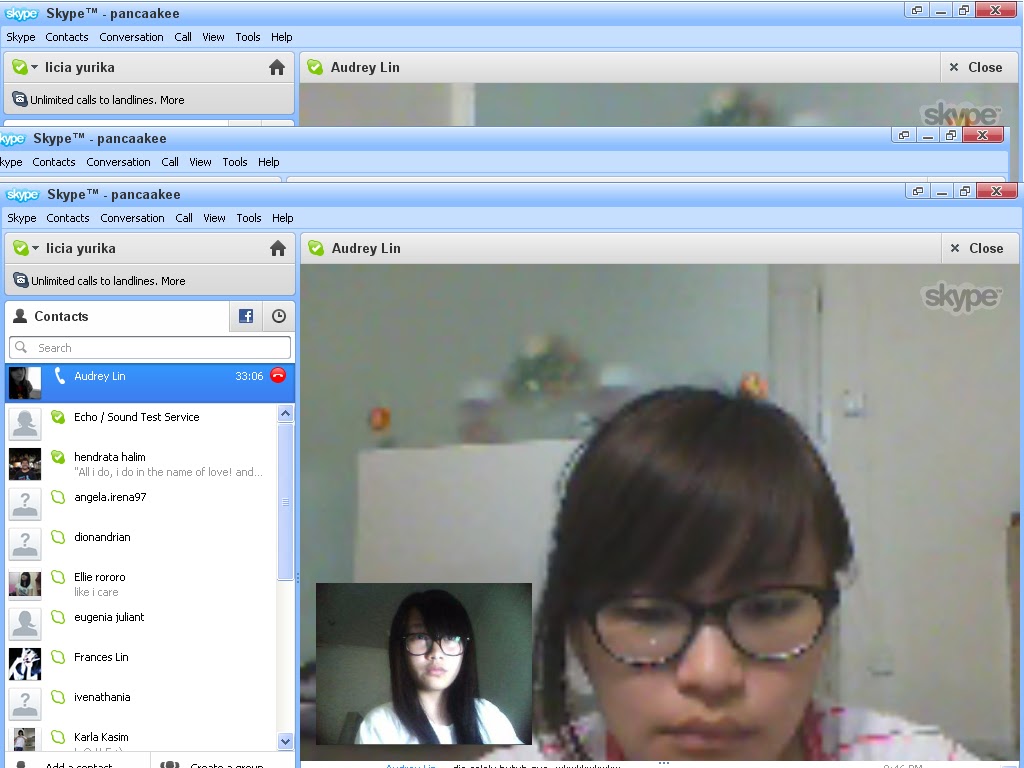
Task: Close the Audrey Lin conversation in the front window
Action: pos(978,248)
